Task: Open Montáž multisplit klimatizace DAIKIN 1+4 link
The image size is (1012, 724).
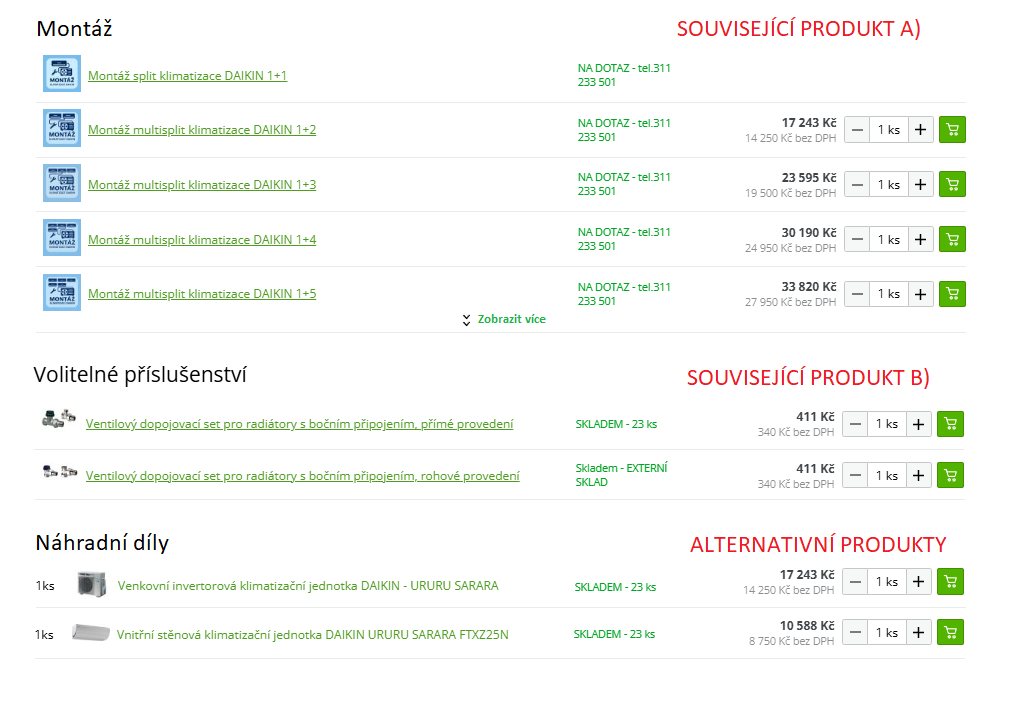Action: pos(202,240)
